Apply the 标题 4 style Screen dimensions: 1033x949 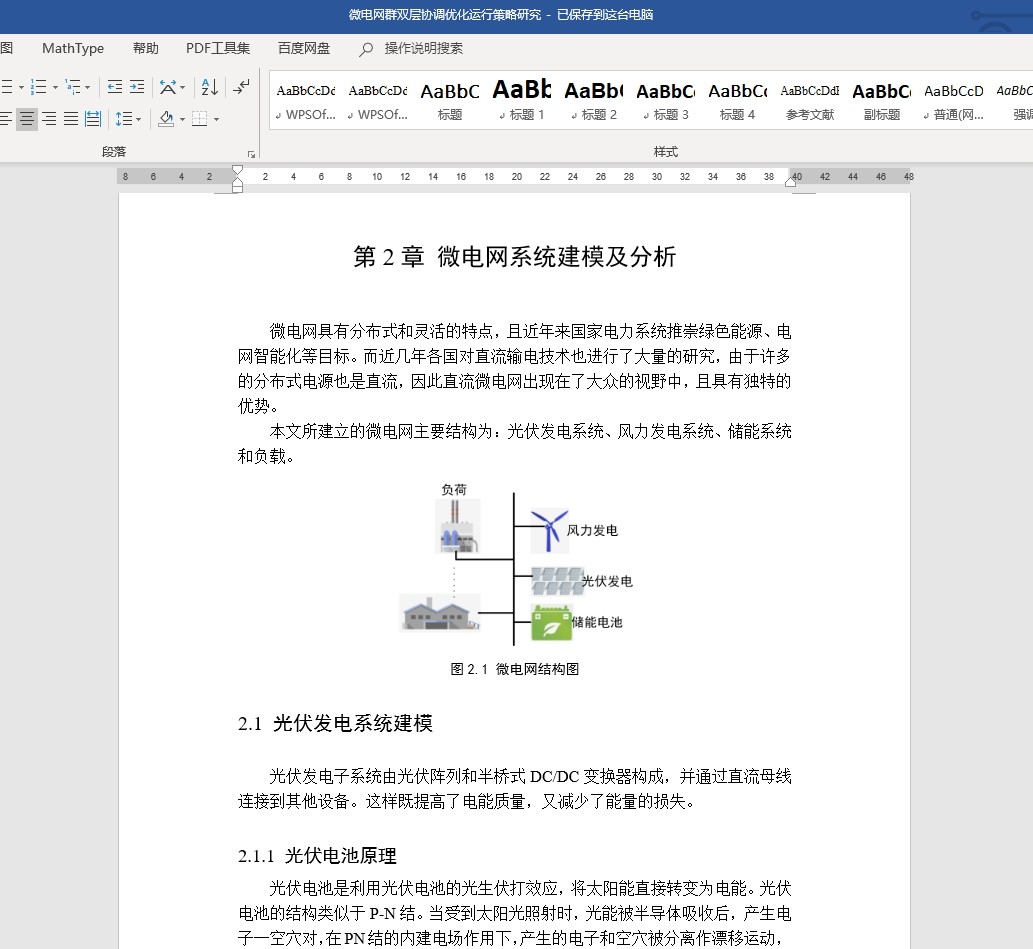pyautogui.click(x=737, y=101)
